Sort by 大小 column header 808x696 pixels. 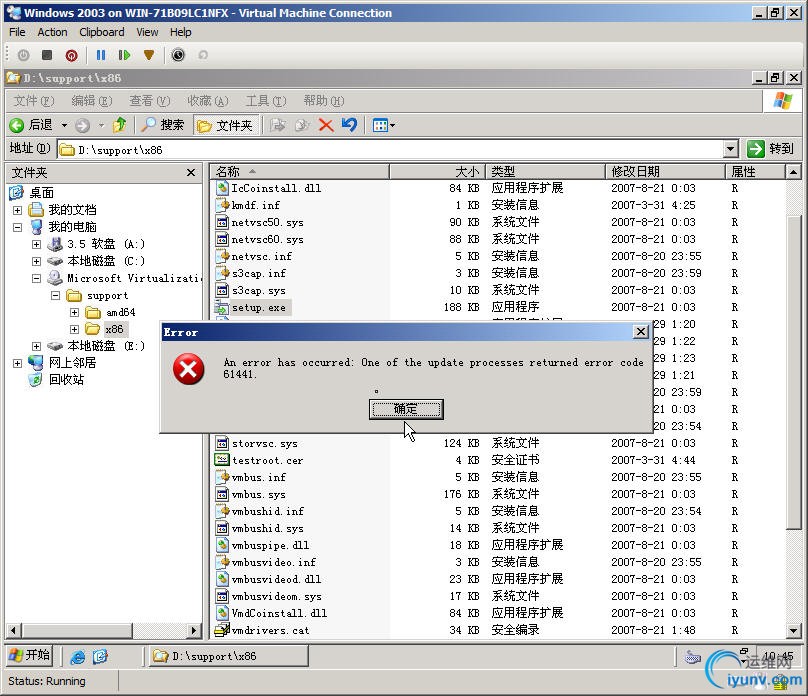437,172
